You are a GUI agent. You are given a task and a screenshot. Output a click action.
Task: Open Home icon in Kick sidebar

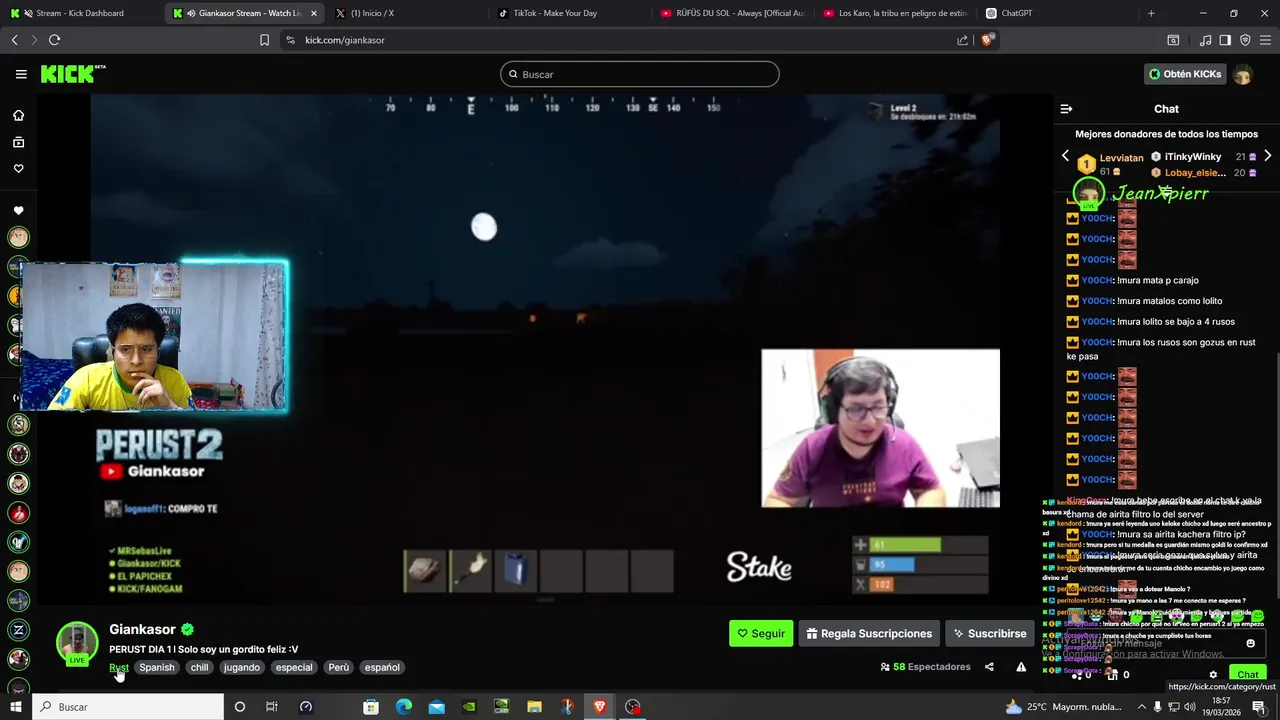pyautogui.click(x=18, y=115)
